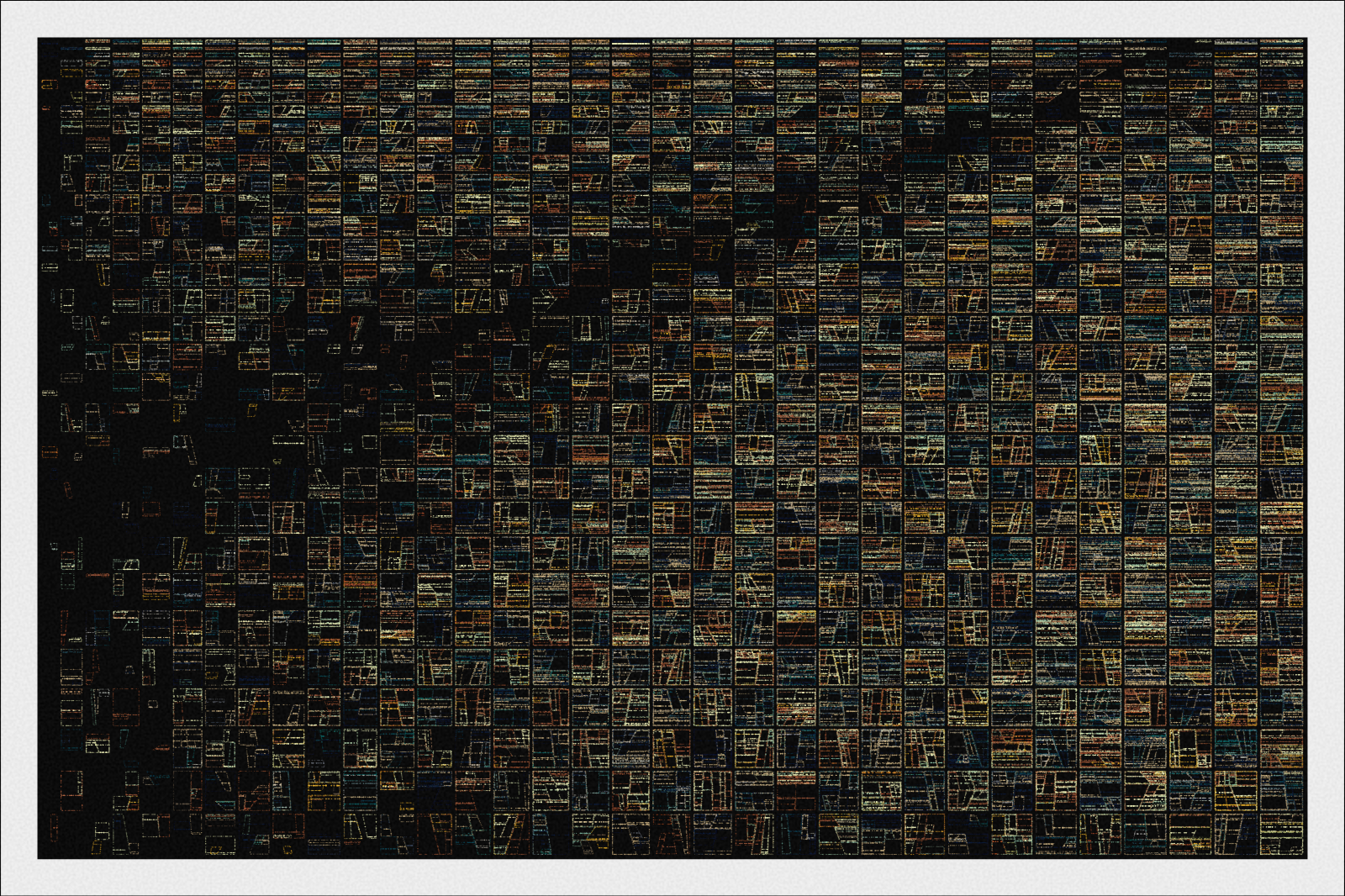Click the empty black cell in the upper middle
The width and height of the screenshot is (1345, 896).
(629, 271)
